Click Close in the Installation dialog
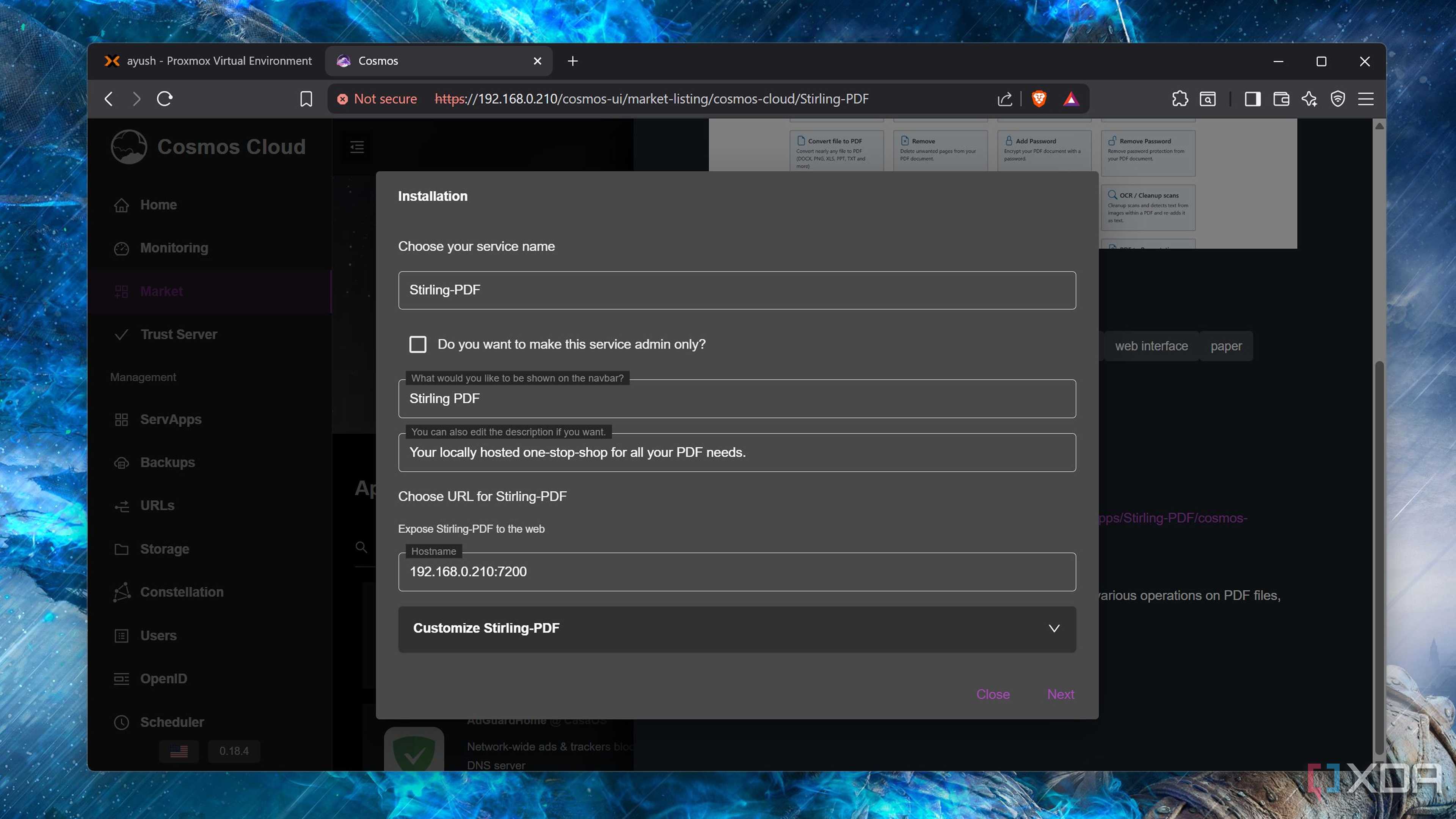The height and width of the screenshot is (819, 1456). pyautogui.click(x=993, y=694)
